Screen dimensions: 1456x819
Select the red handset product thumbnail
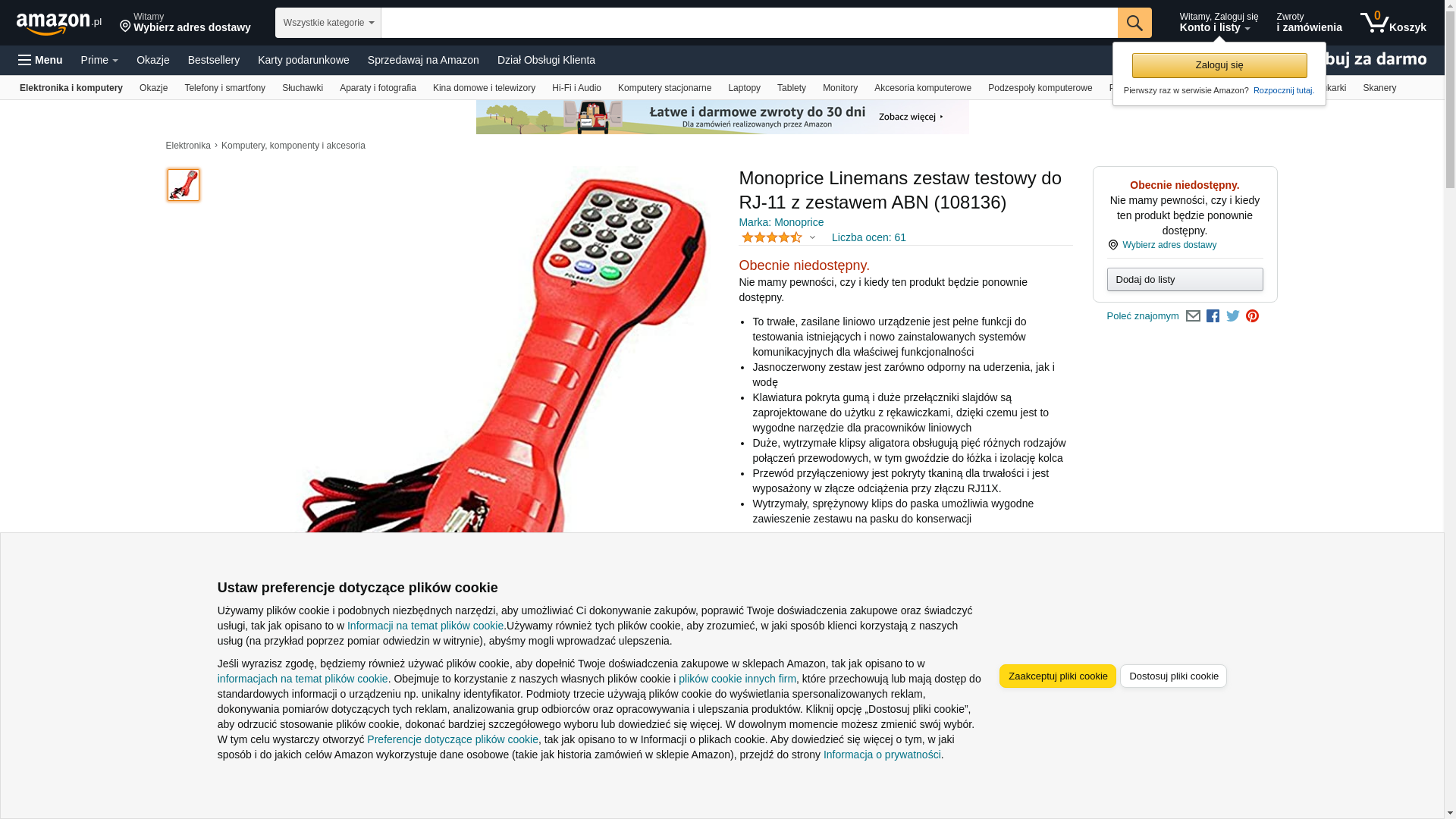tap(184, 185)
